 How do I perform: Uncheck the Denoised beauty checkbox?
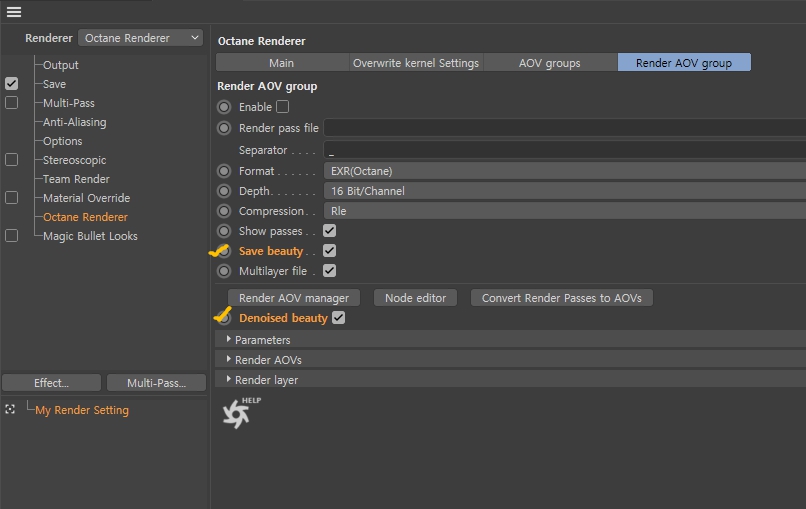(x=338, y=318)
